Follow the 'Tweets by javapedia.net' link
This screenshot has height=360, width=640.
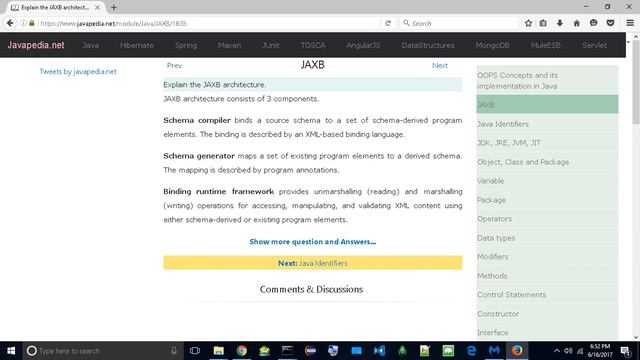[78, 71]
